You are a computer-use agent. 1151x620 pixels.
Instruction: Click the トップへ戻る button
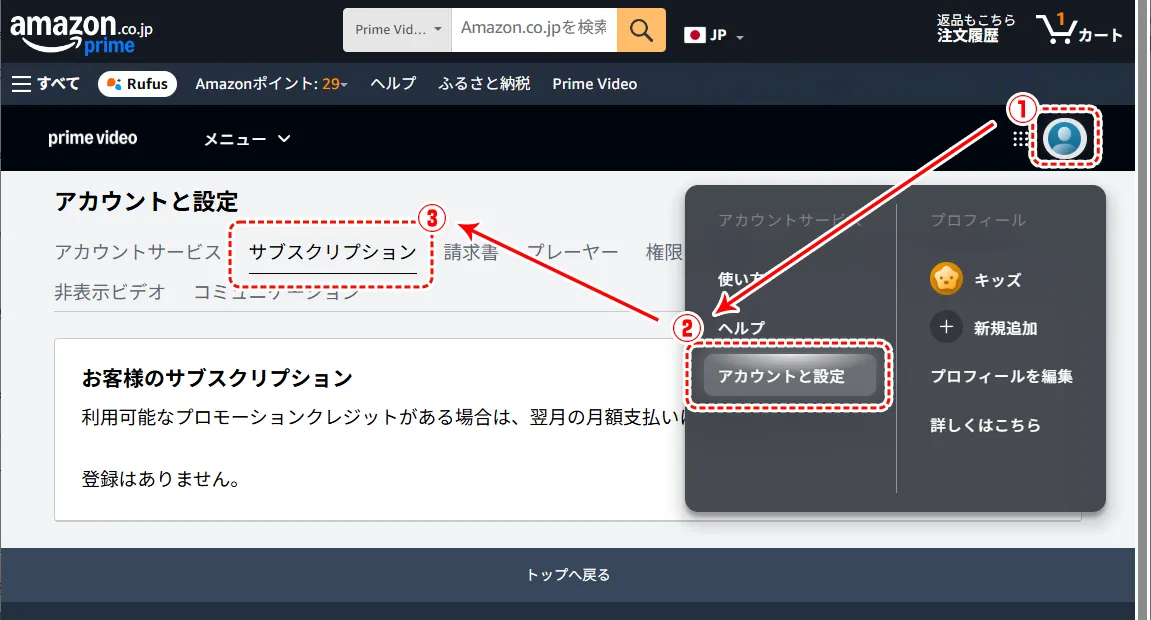[x=568, y=575]
